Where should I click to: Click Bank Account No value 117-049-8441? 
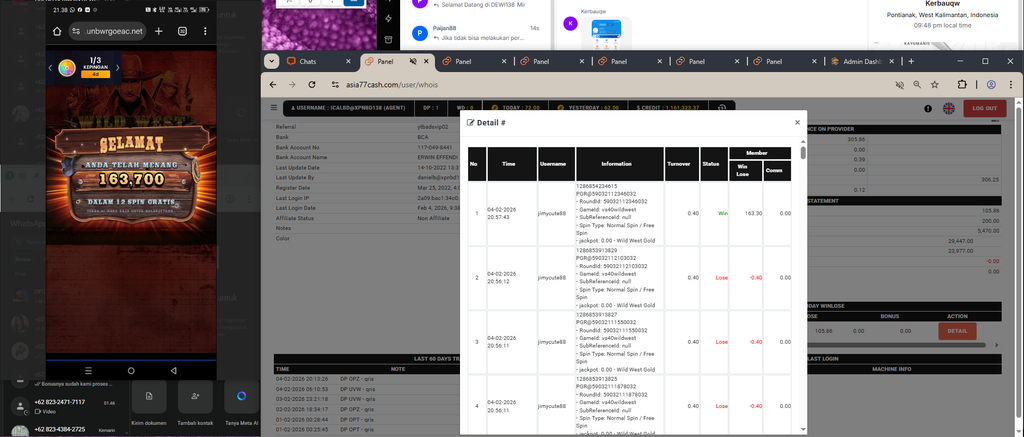tap(434, 148)
